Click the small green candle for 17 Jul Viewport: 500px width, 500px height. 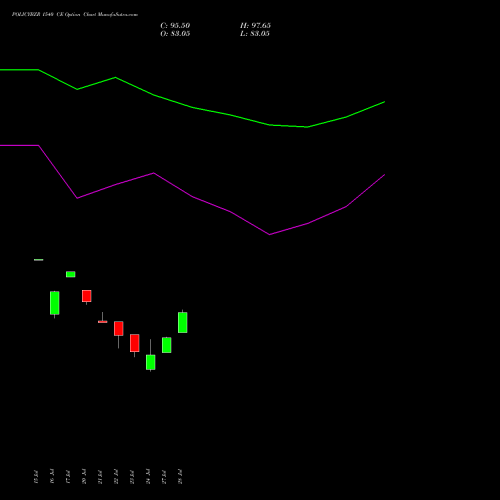tap(71, 274)
